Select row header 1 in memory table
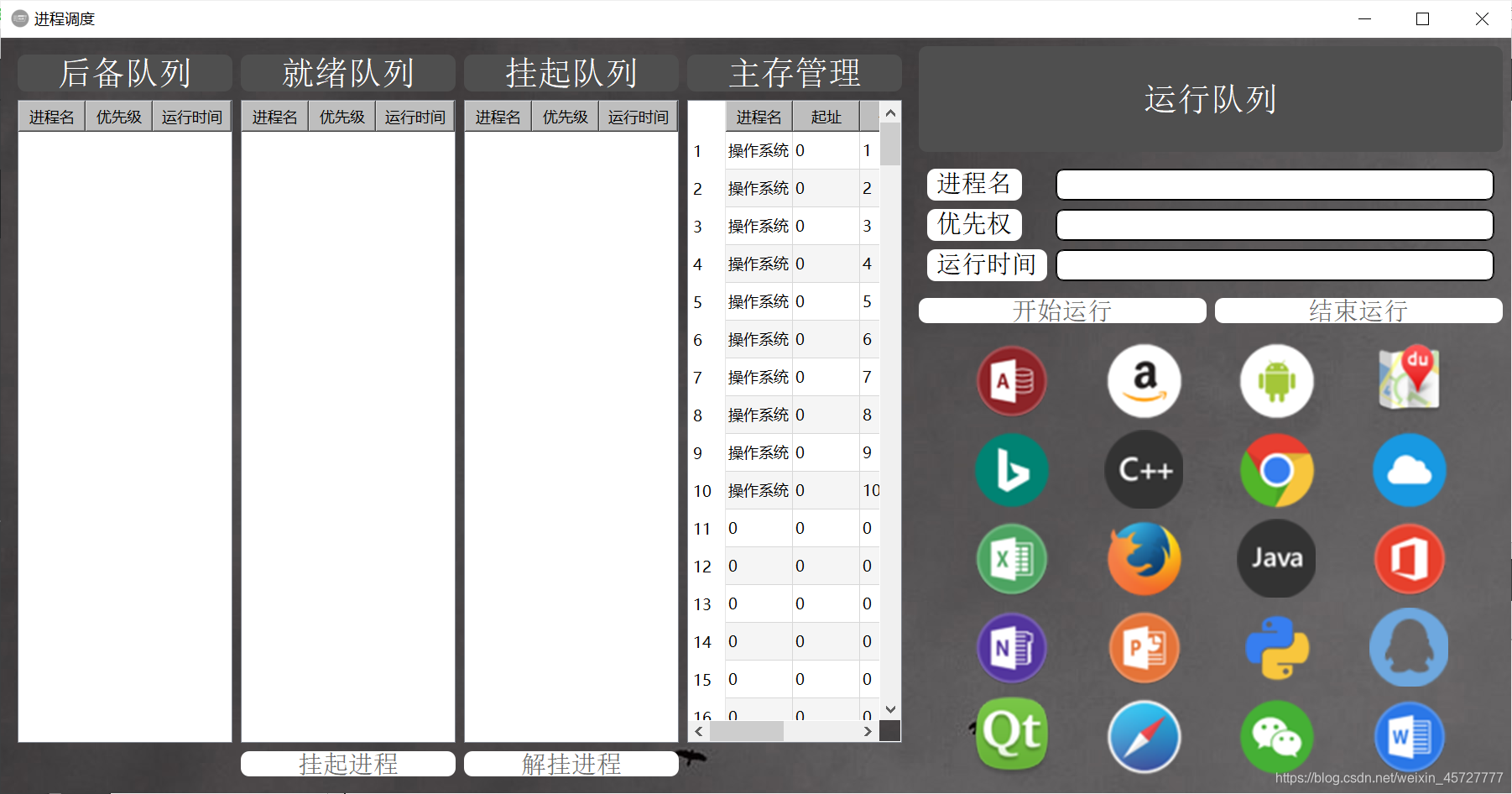The width and height of the screenshot is (1512, 794). 706,151
